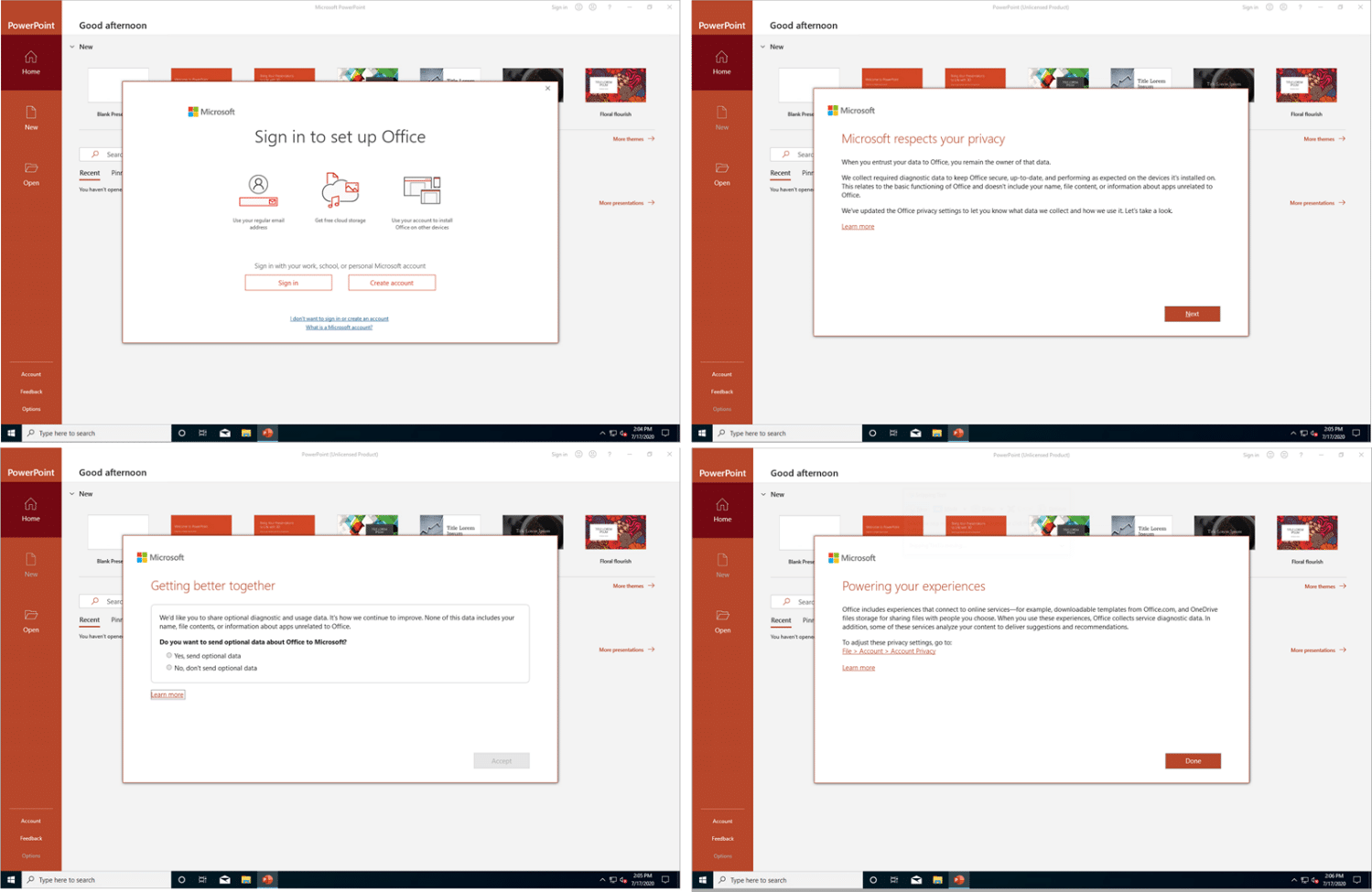Click Done in 'Powering your experiences' dialog

tap(1193, 761)
